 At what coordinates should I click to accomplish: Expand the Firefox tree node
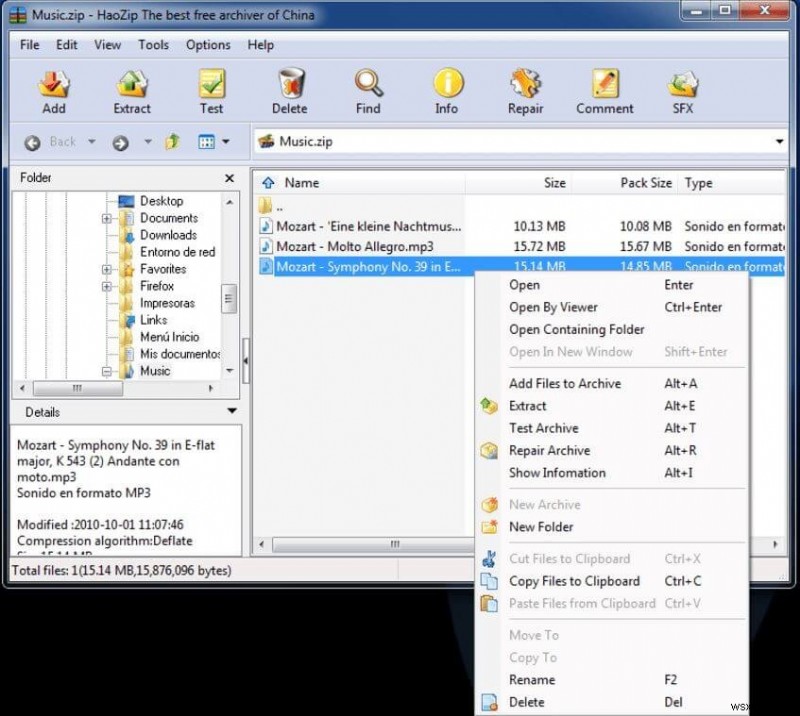click(x=106, y=286)
